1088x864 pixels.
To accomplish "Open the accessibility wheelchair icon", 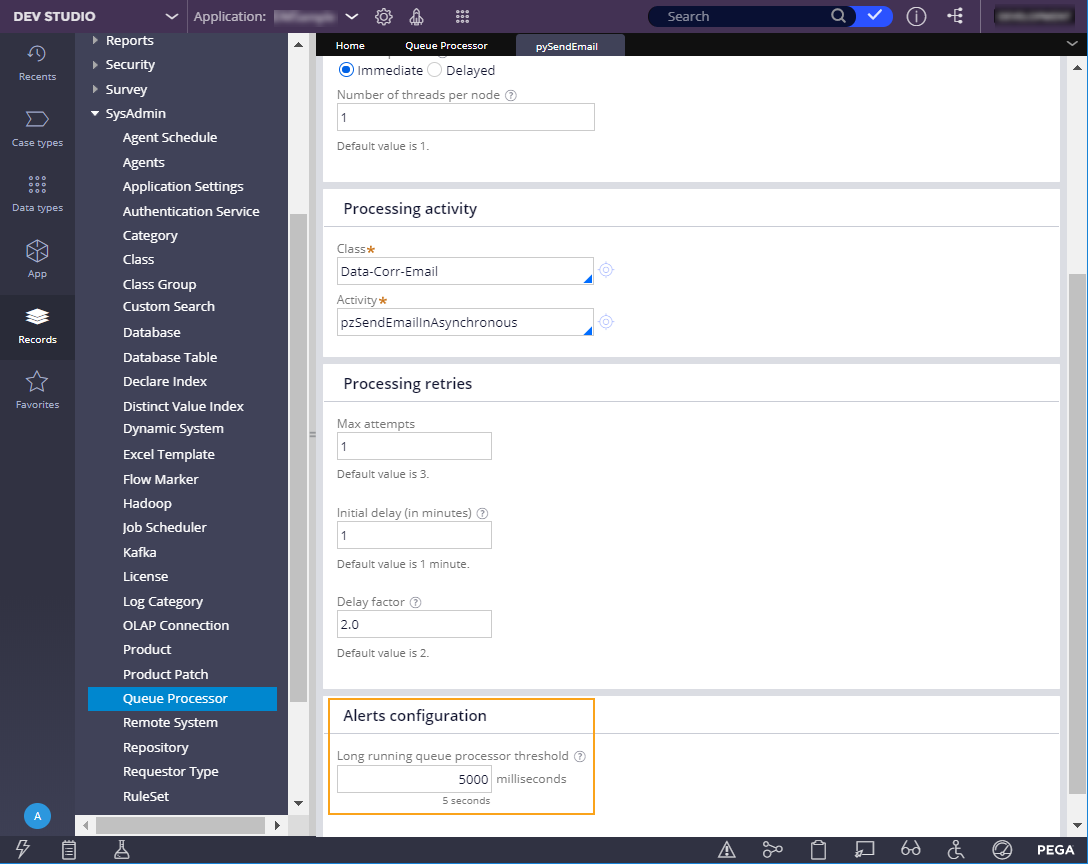I will pos(956,849).
